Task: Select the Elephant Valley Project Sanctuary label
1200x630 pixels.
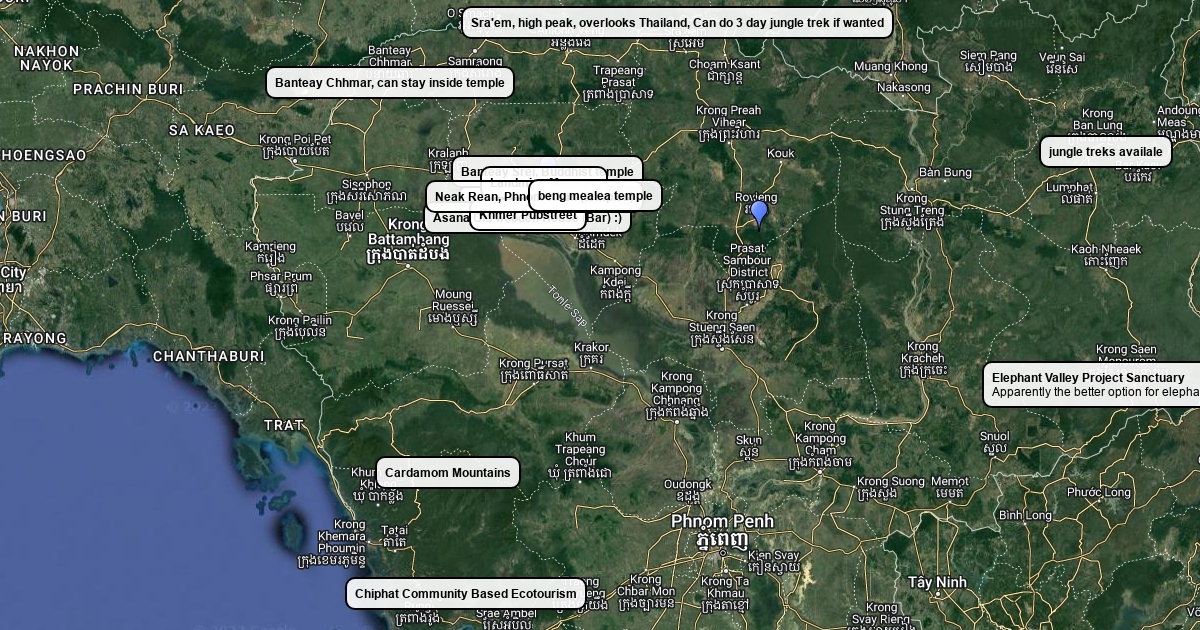Action: pyautogui.click(x=1090, y=384)
